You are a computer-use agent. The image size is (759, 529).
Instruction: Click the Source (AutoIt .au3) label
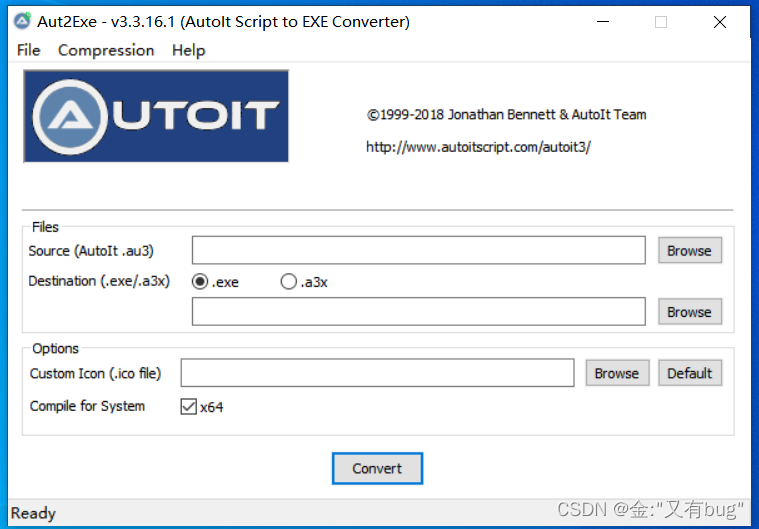click(91, 251)
